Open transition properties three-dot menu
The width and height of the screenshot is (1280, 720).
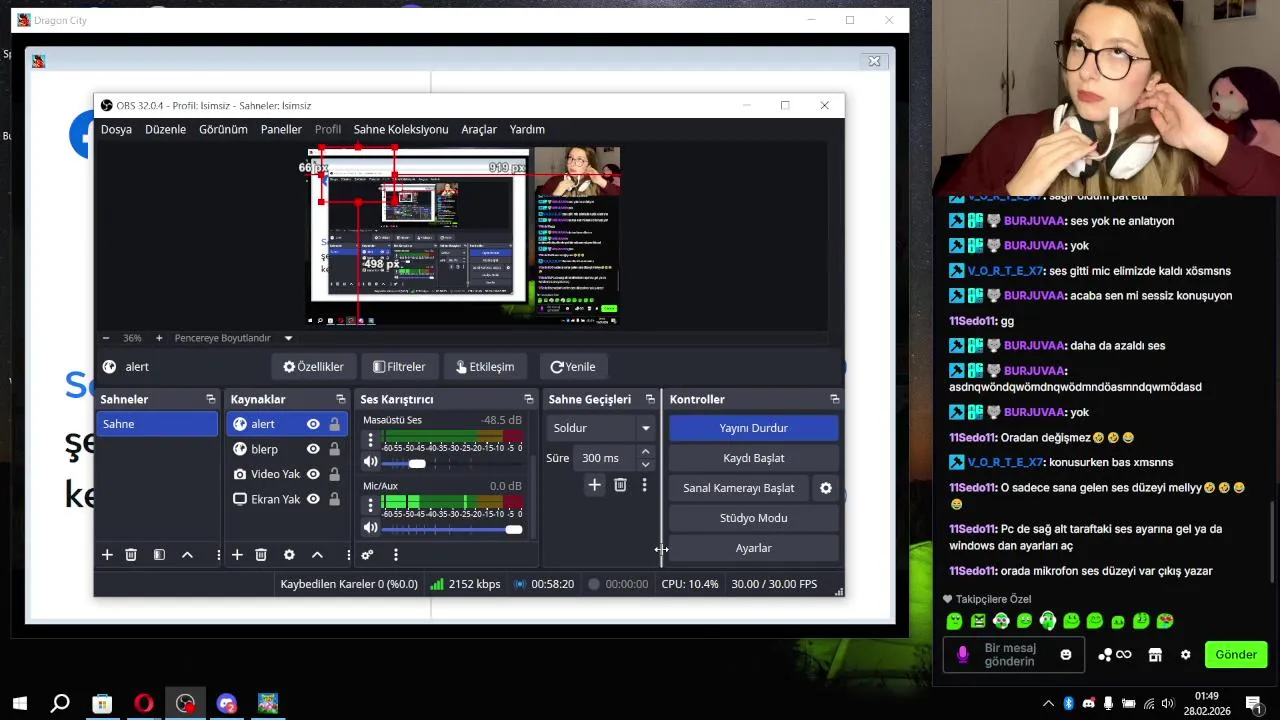point(644,485)
